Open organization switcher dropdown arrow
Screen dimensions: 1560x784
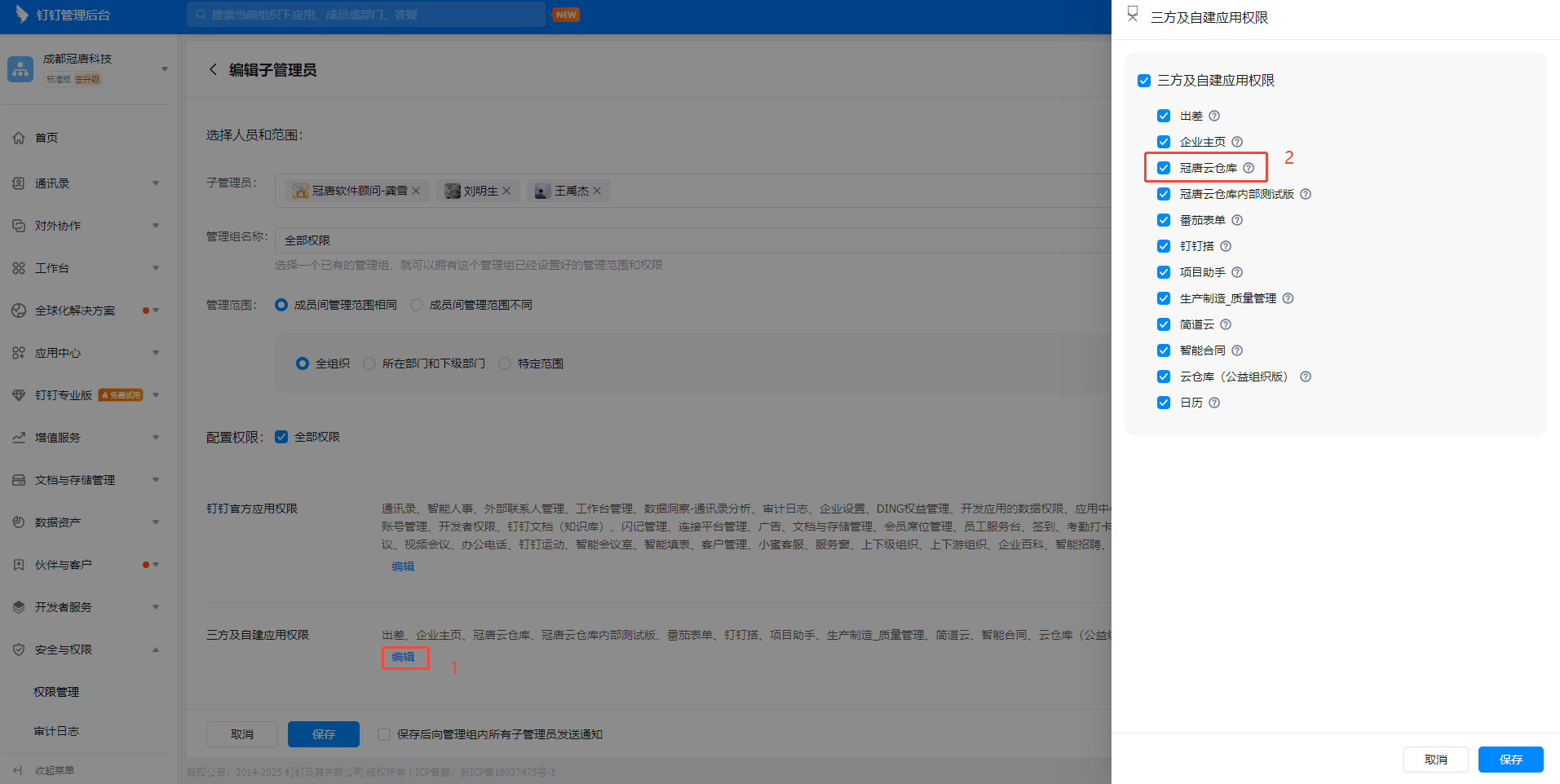pyautogui.click(x=164, y=69)
